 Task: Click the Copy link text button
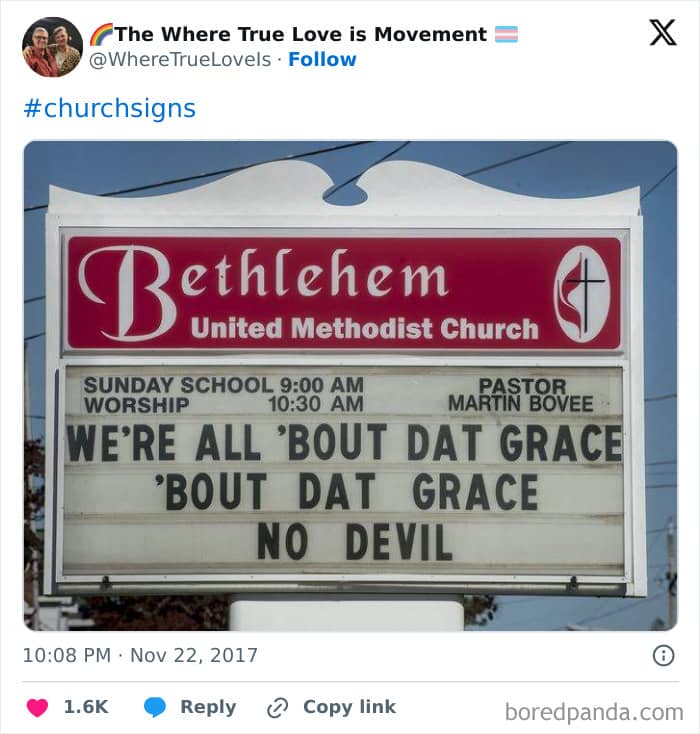point(349,707)
